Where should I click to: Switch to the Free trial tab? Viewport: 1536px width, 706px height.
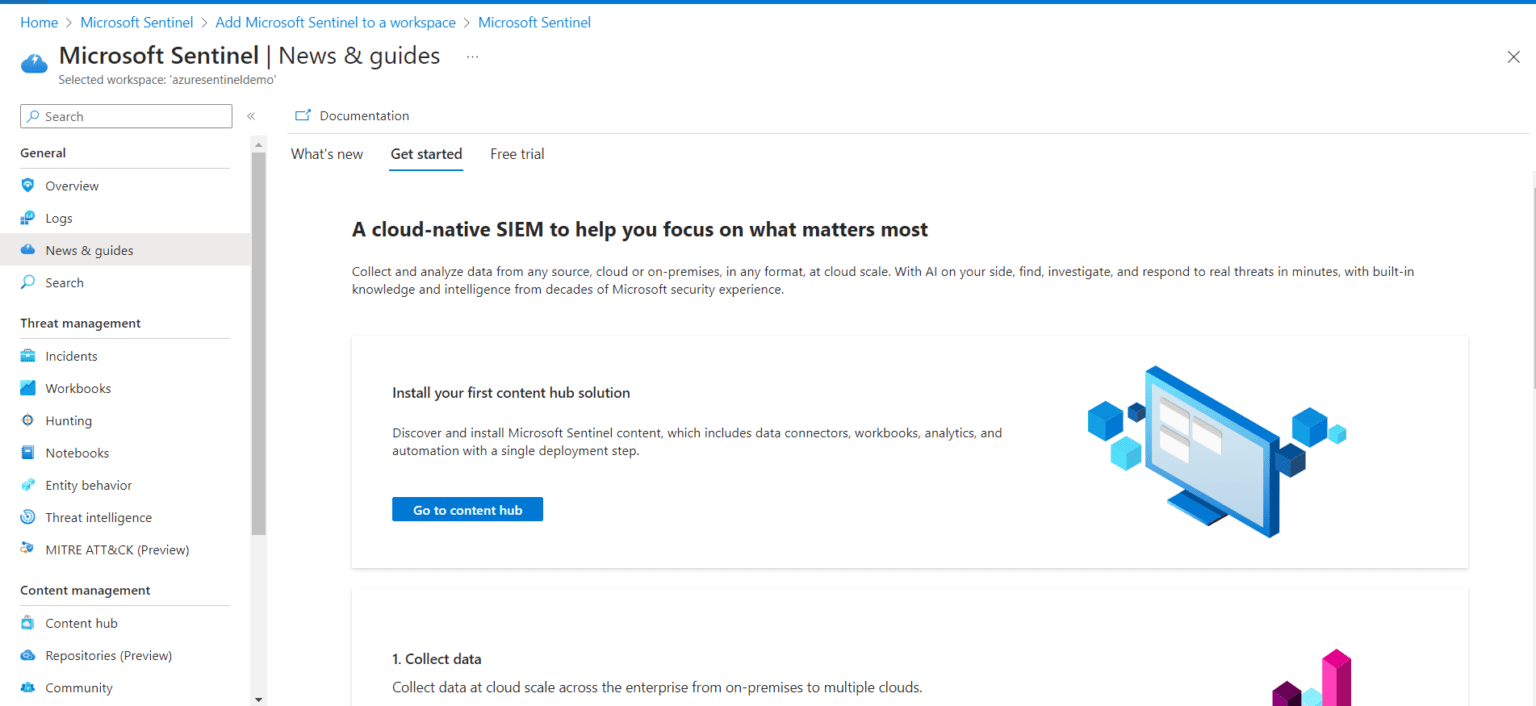coord(516,153)
